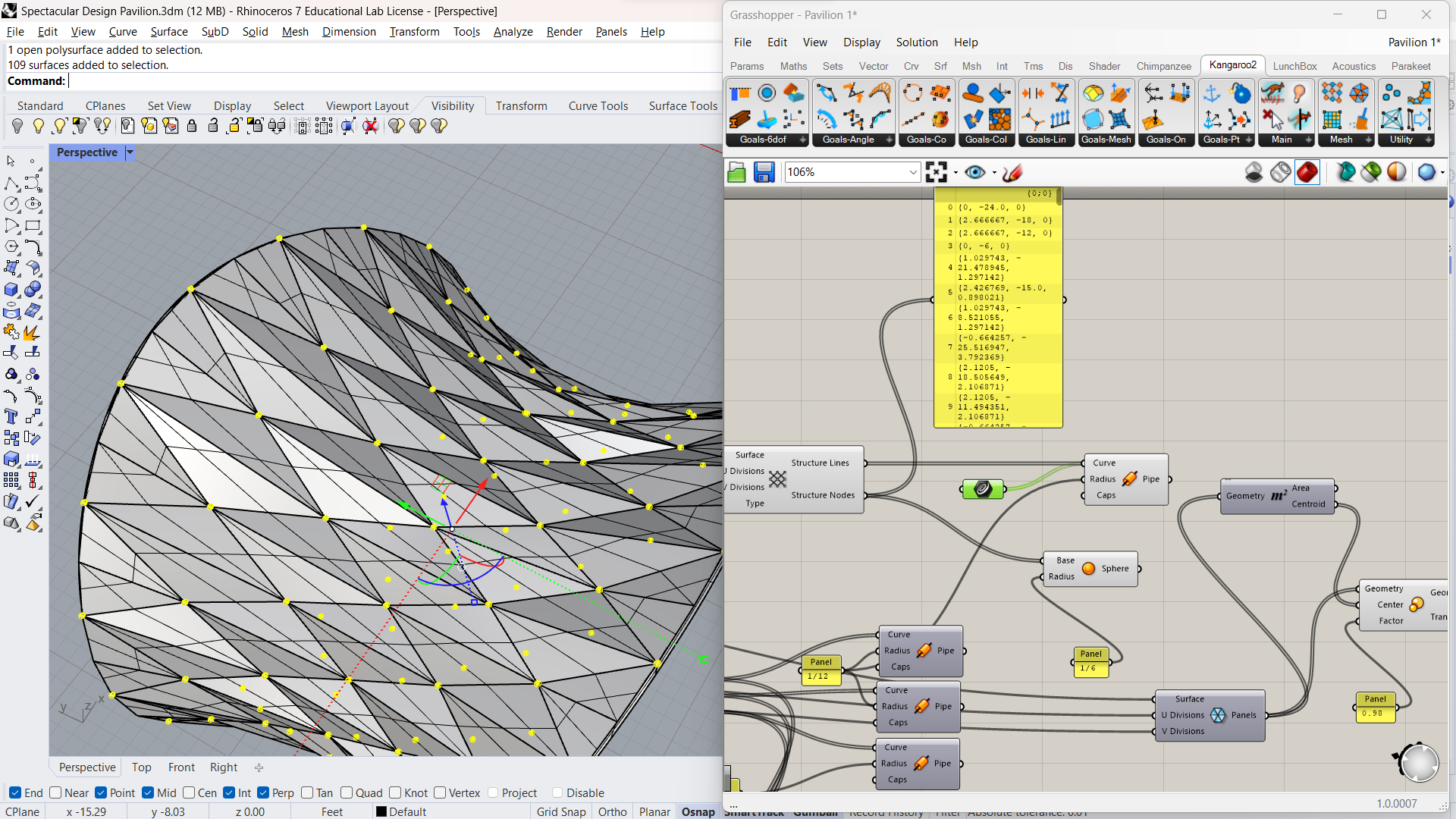
Task: Click the Kangaroo anchor goal icon
Action: [1212, 93]
